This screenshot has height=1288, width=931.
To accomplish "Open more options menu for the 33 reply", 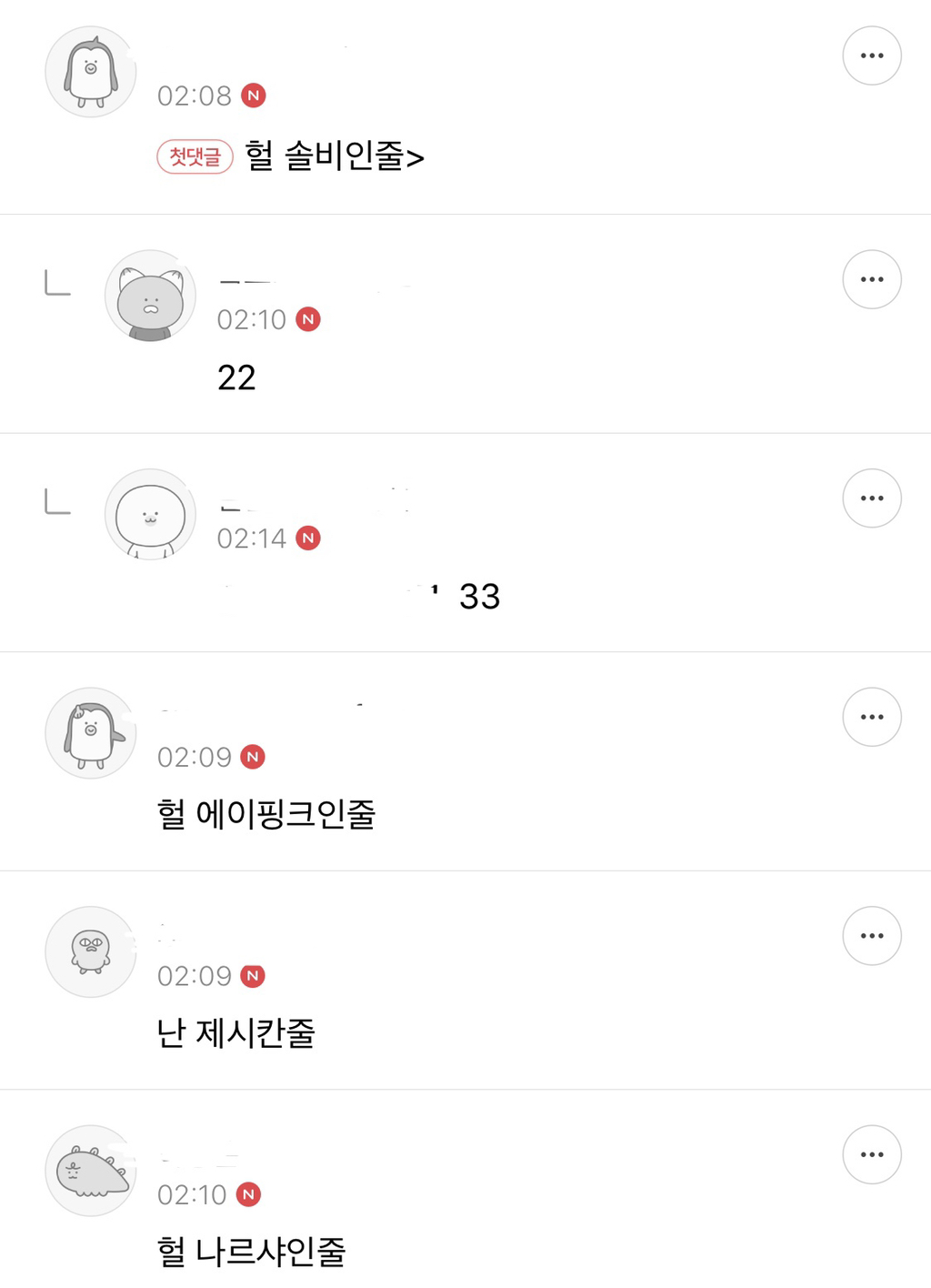I will (x=871, y=498).
